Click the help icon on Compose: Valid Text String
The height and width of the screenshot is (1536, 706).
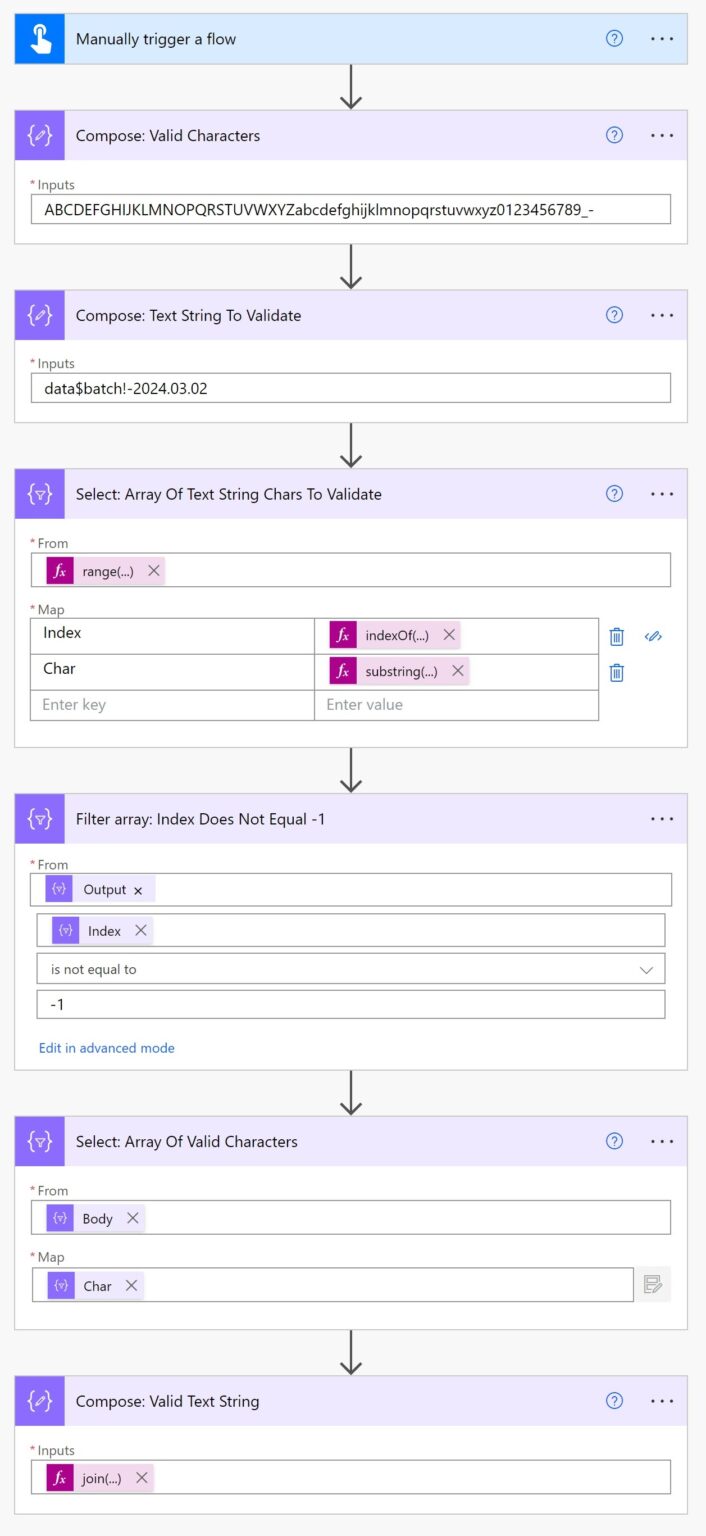click(614, 1401)
